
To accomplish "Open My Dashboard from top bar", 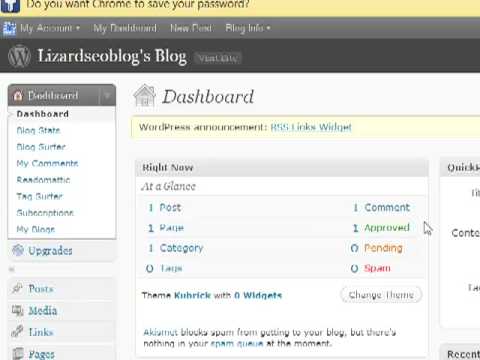I will coord(125,28).
